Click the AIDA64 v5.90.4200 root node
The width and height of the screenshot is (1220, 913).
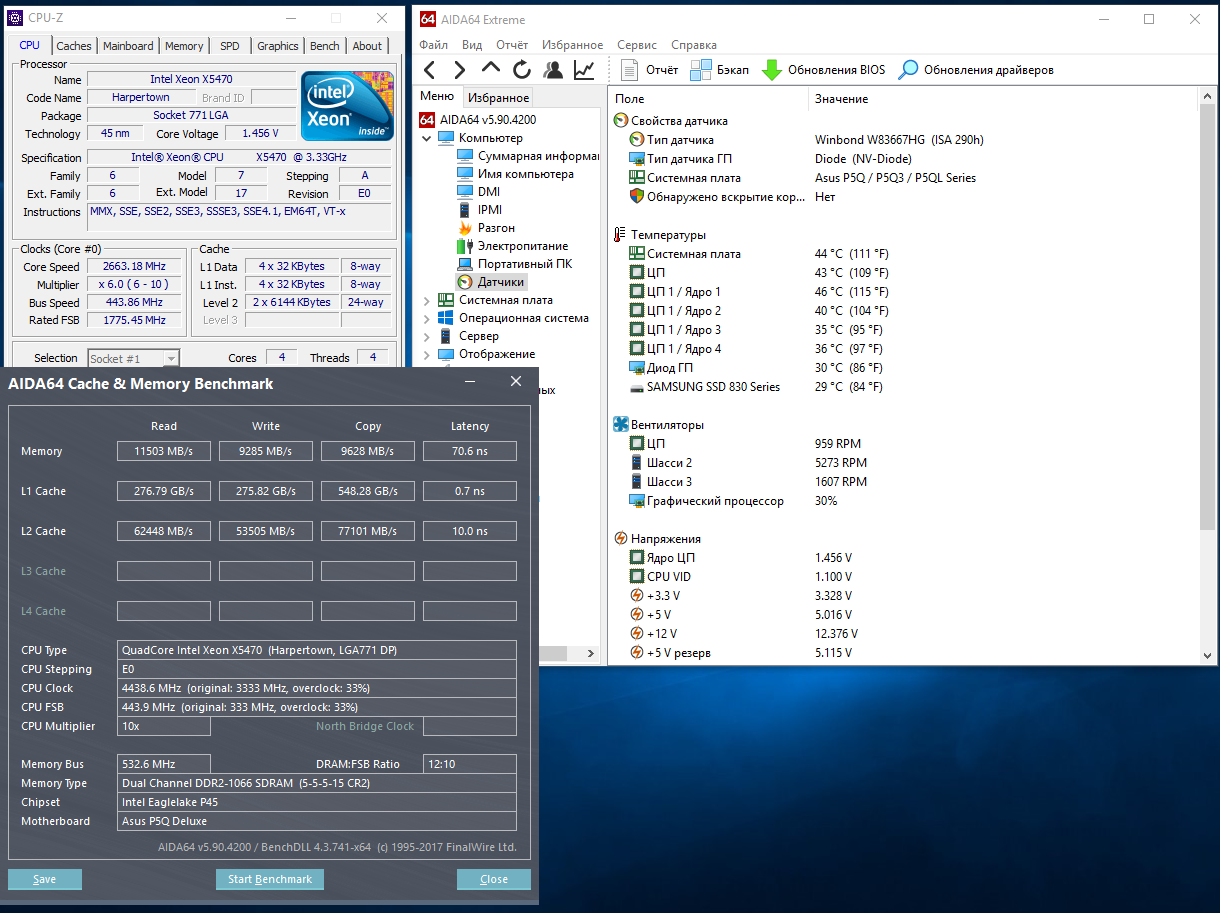click(477, 120)
